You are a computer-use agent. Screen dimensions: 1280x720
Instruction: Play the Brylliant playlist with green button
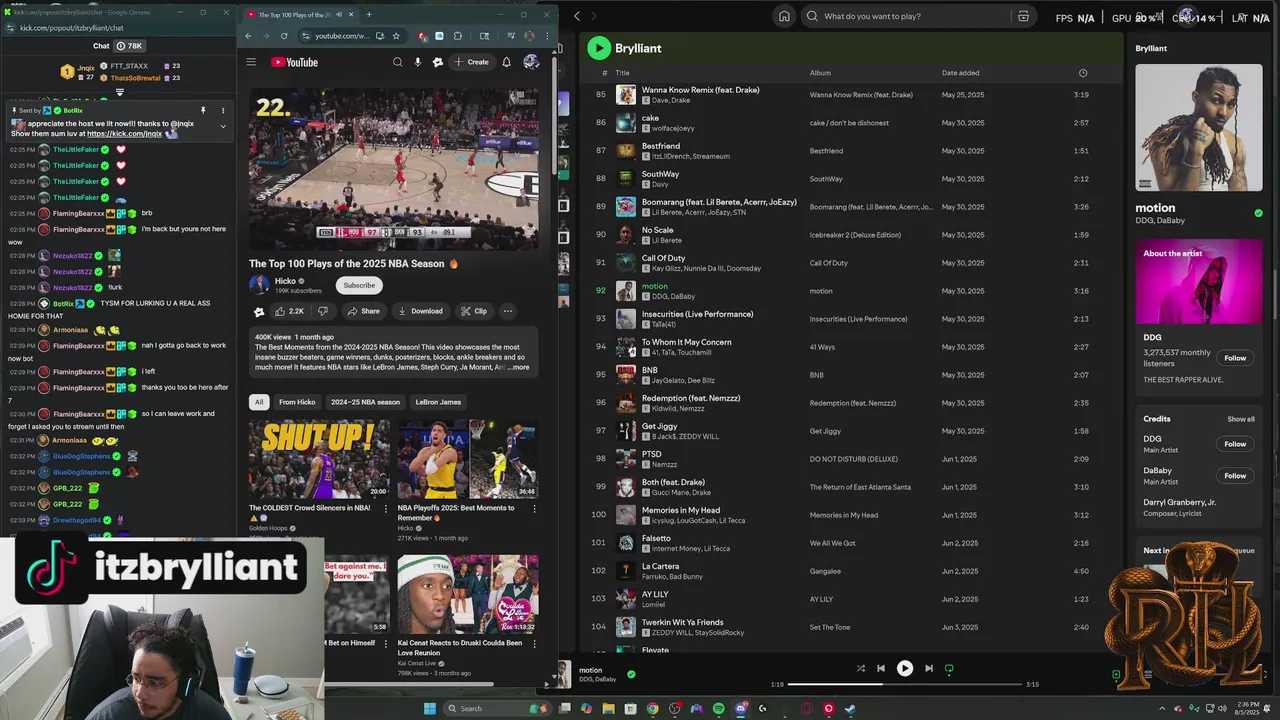click(598, 48)
